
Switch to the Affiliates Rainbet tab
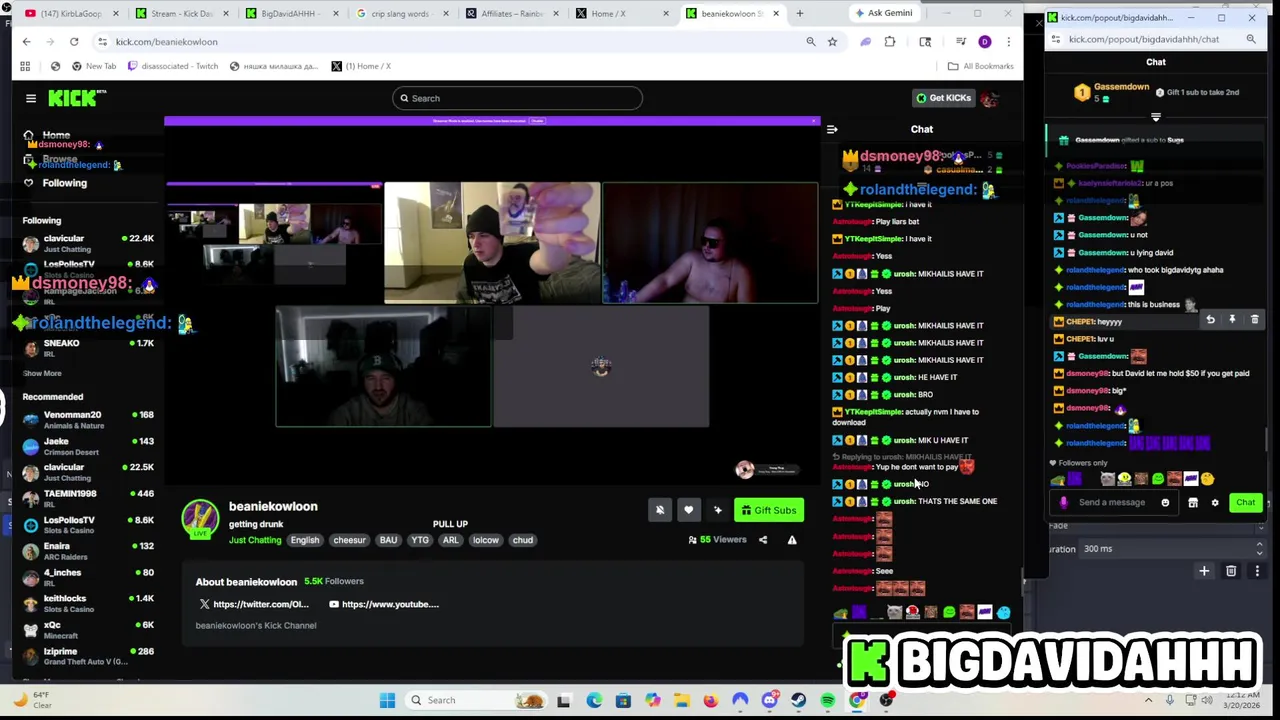(x=511, y=13)
